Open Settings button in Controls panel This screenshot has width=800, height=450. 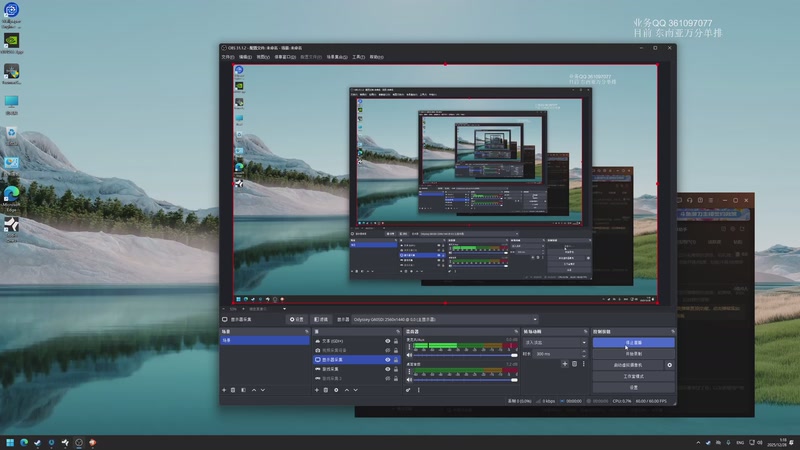tap(633, 387)
